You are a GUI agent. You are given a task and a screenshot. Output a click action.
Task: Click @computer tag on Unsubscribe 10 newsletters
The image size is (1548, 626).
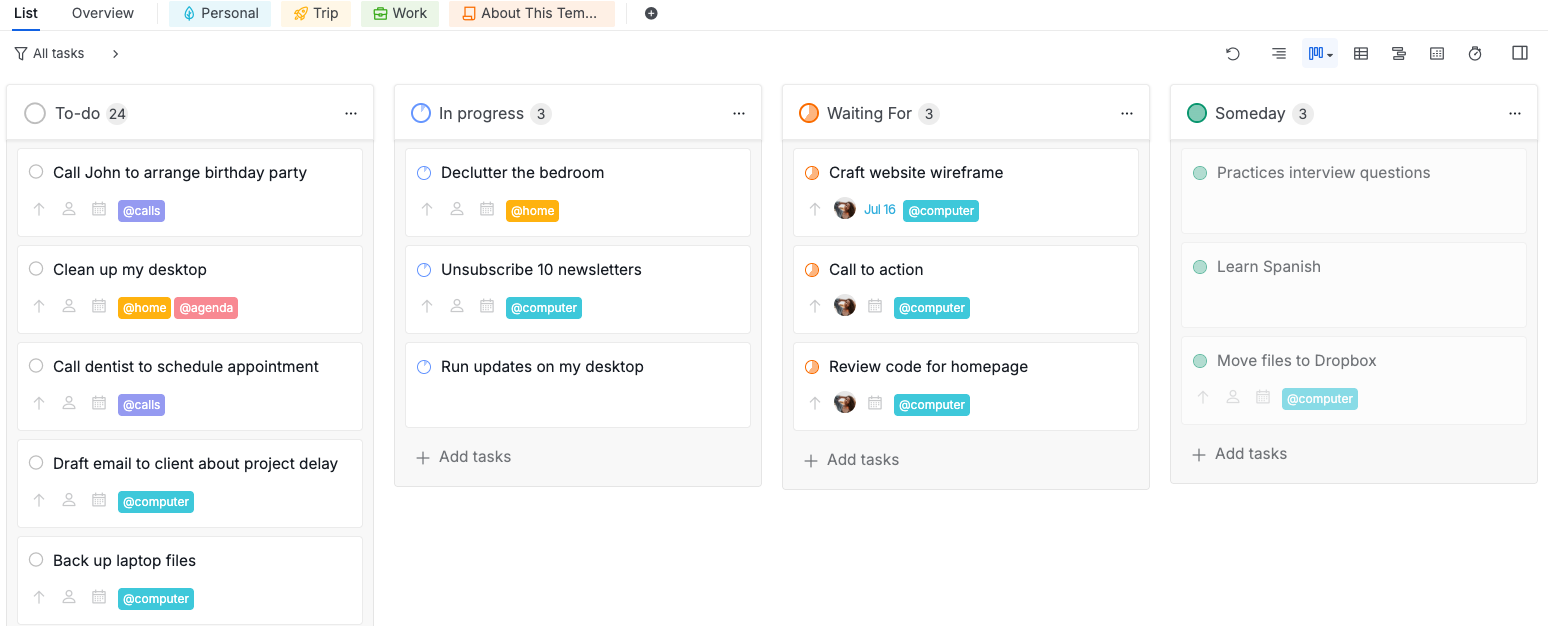544,308
